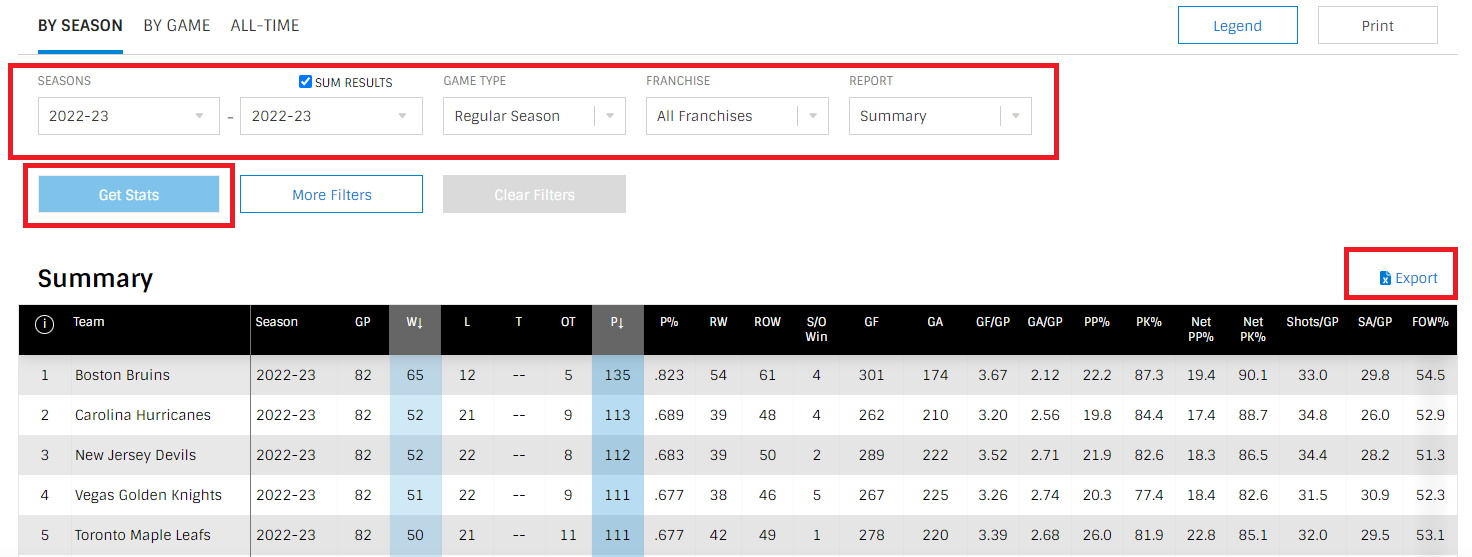
Task: Select the By Season tab
Action: (80, 26)
